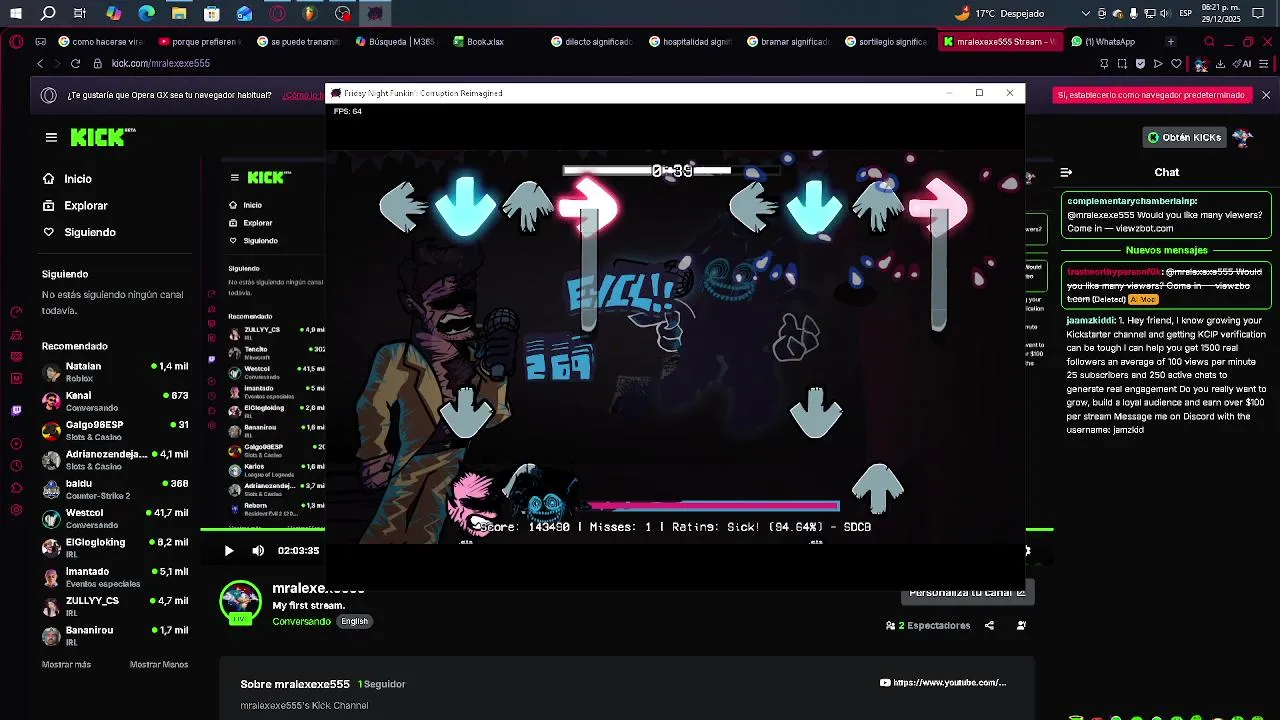Image resolution: width=1280 pixels, height=720 pixels.
Task: Switch to 'sortilegio significado' tab
Action: tap(885, 42)
